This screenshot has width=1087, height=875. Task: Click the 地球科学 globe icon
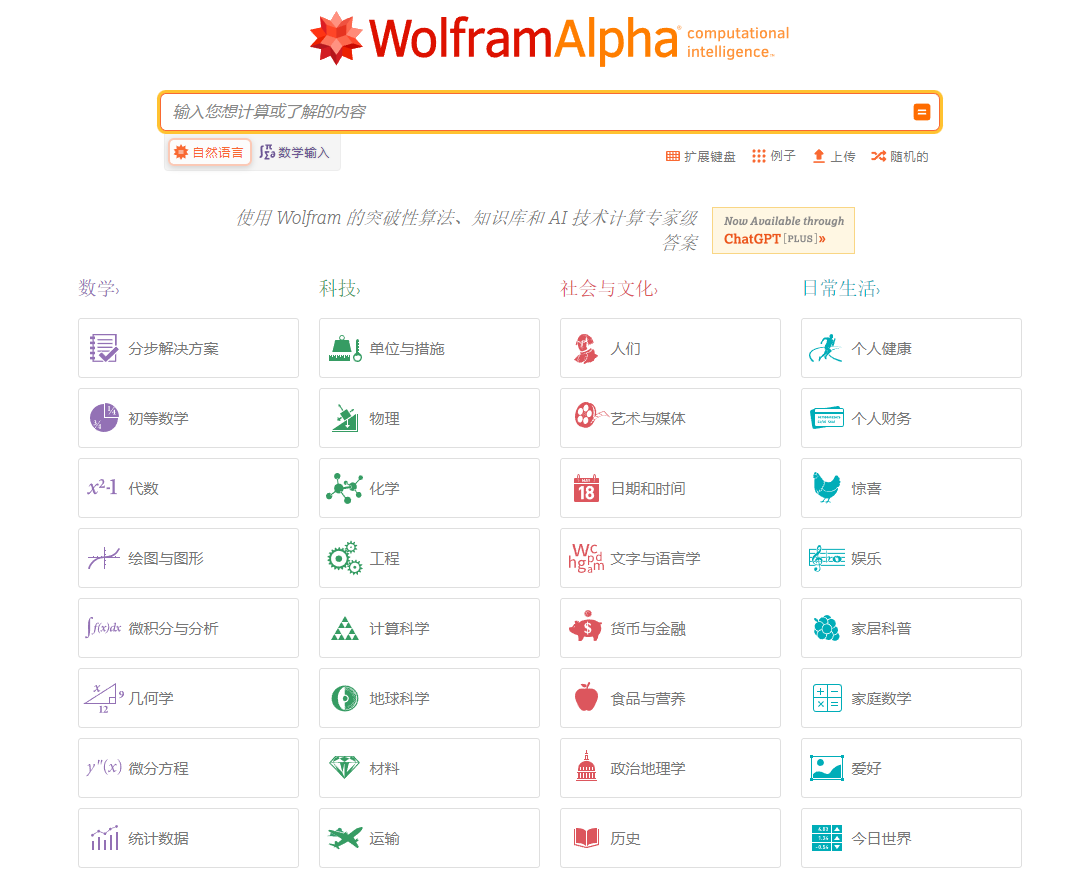tap(345, 698)
